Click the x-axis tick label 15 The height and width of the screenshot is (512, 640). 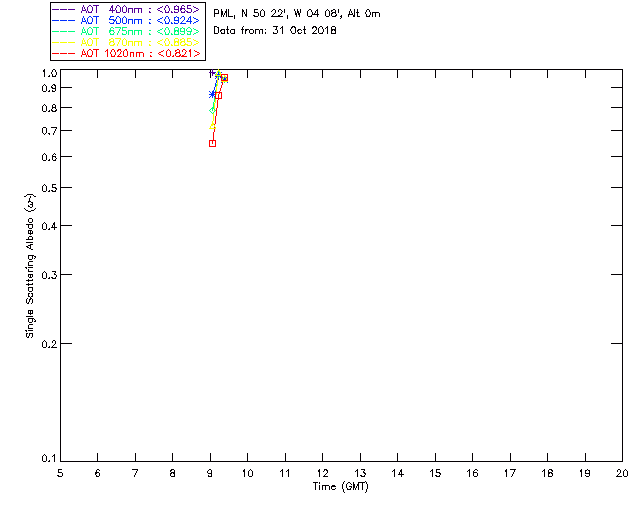click(436, 473)
